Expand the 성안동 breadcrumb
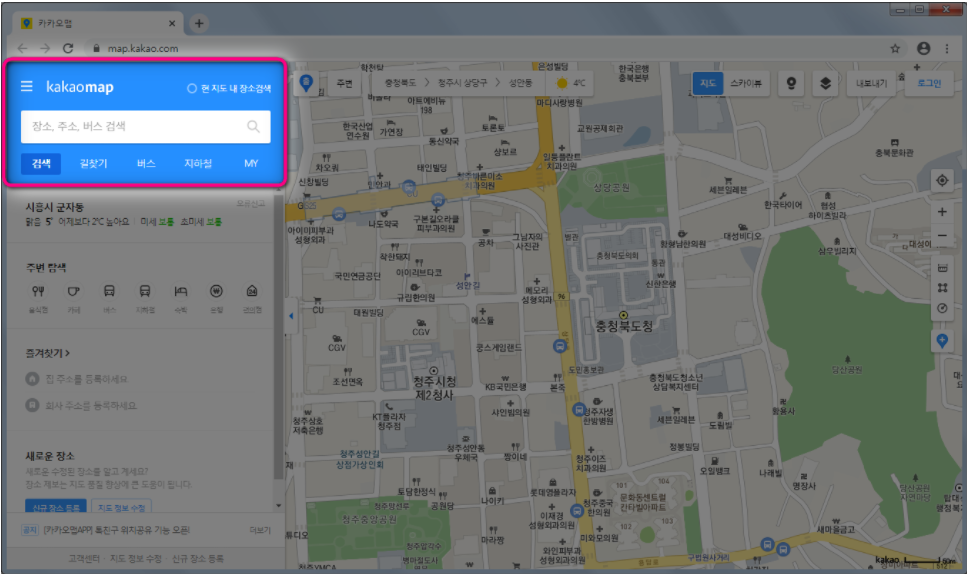This screenshot has width=967, height=574. pyautogui.click(x=521, y=83)
